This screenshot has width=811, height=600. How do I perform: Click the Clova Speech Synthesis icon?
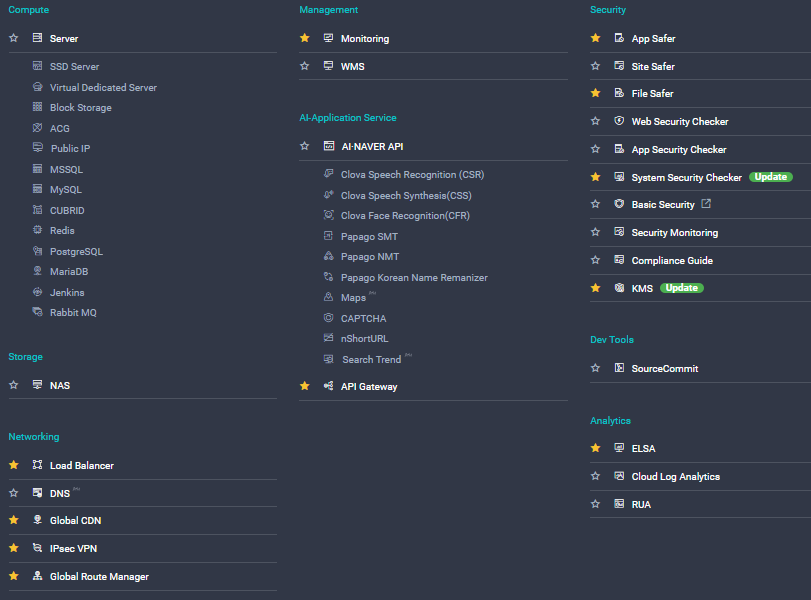(x=328, y=195)
